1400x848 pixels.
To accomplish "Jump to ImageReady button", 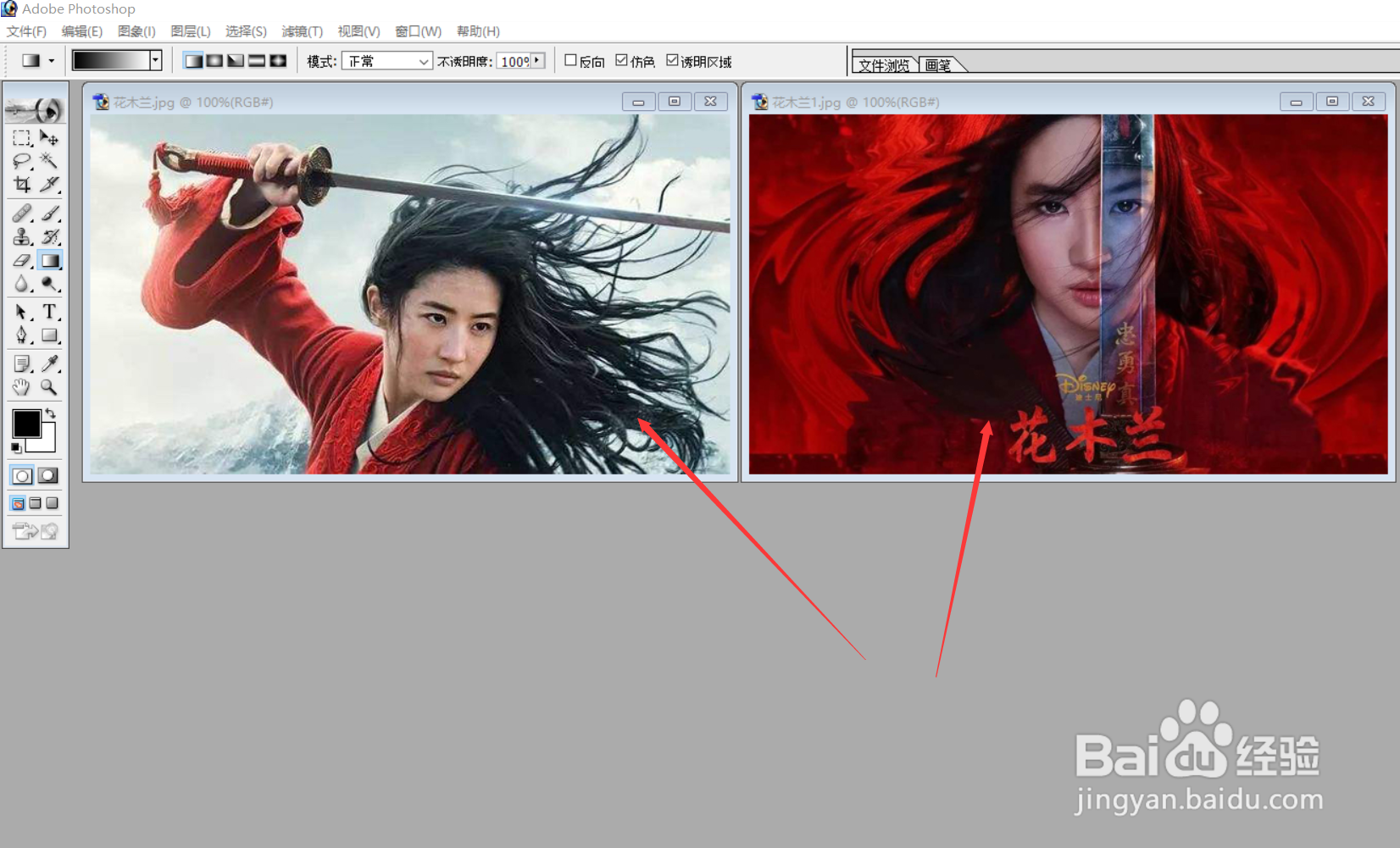I will click(x=36, y=531).
